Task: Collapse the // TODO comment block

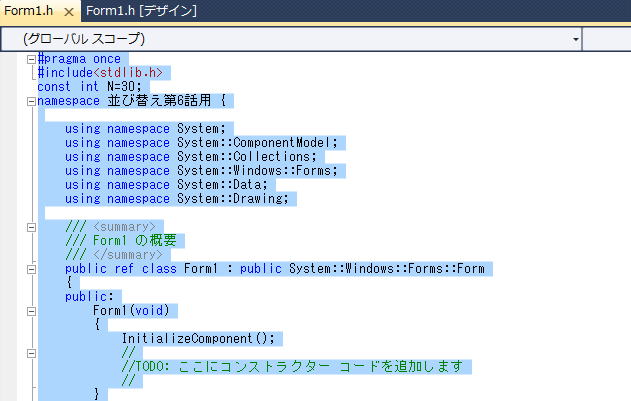Action: 31,353
